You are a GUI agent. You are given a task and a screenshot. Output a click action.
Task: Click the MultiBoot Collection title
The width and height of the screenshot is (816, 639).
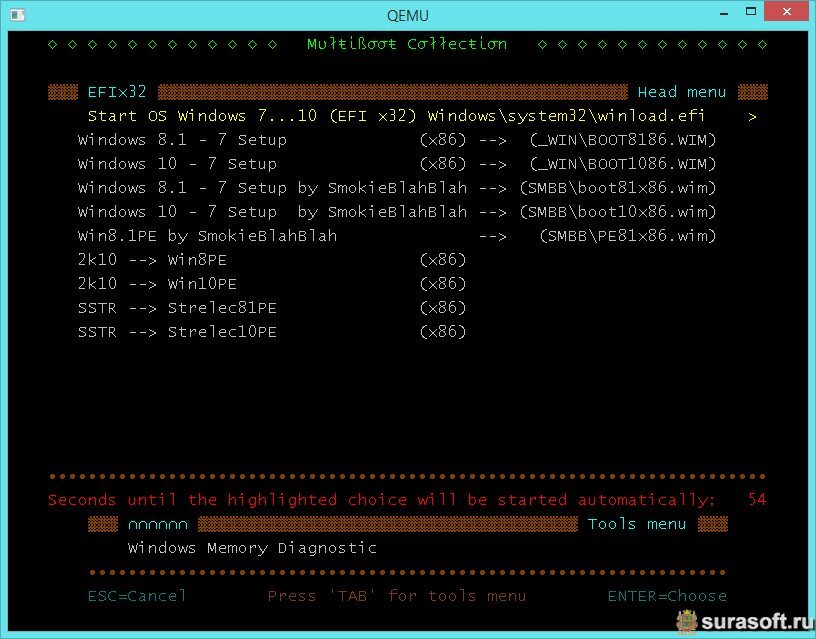(407, 44)
